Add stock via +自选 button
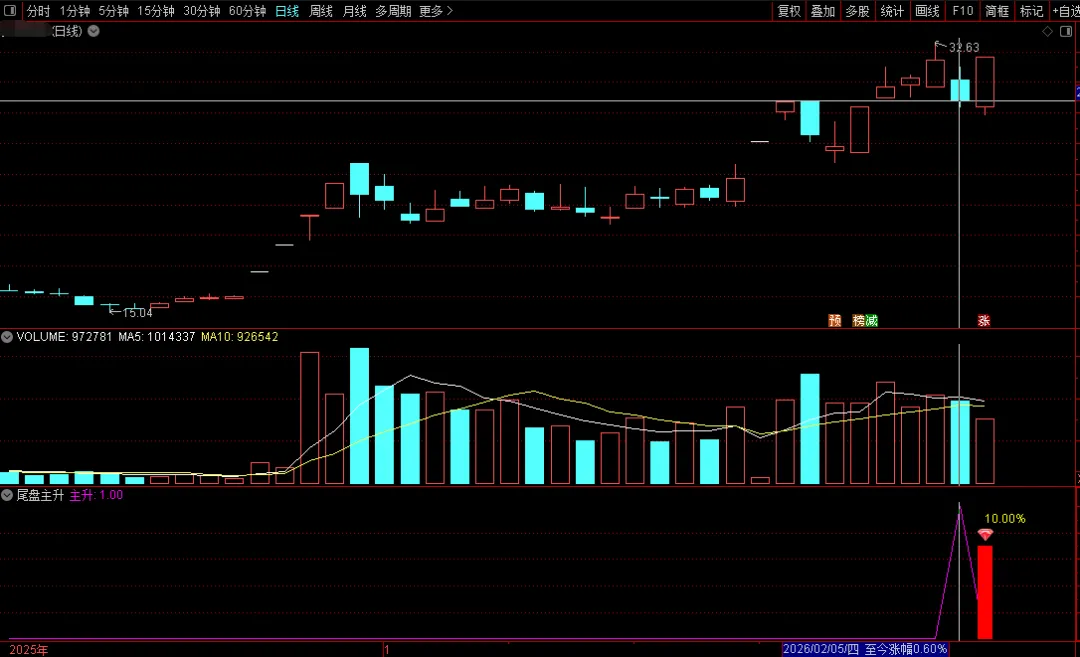The image size is (1080, 657). point(1066,11)
